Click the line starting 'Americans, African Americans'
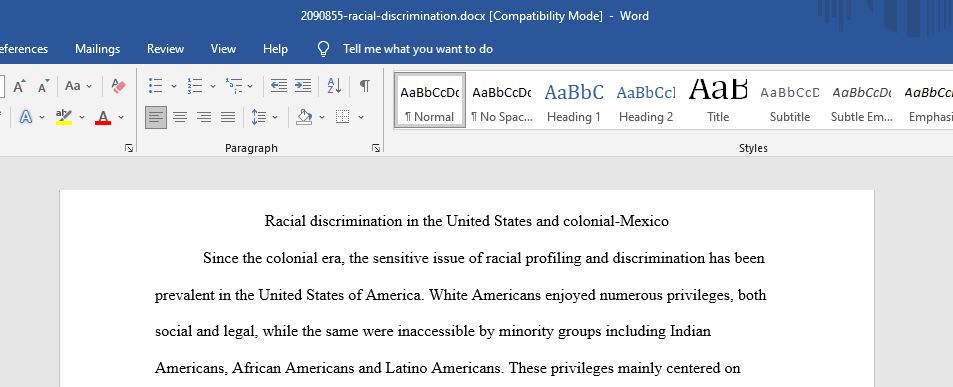 (x=447, y=368)
